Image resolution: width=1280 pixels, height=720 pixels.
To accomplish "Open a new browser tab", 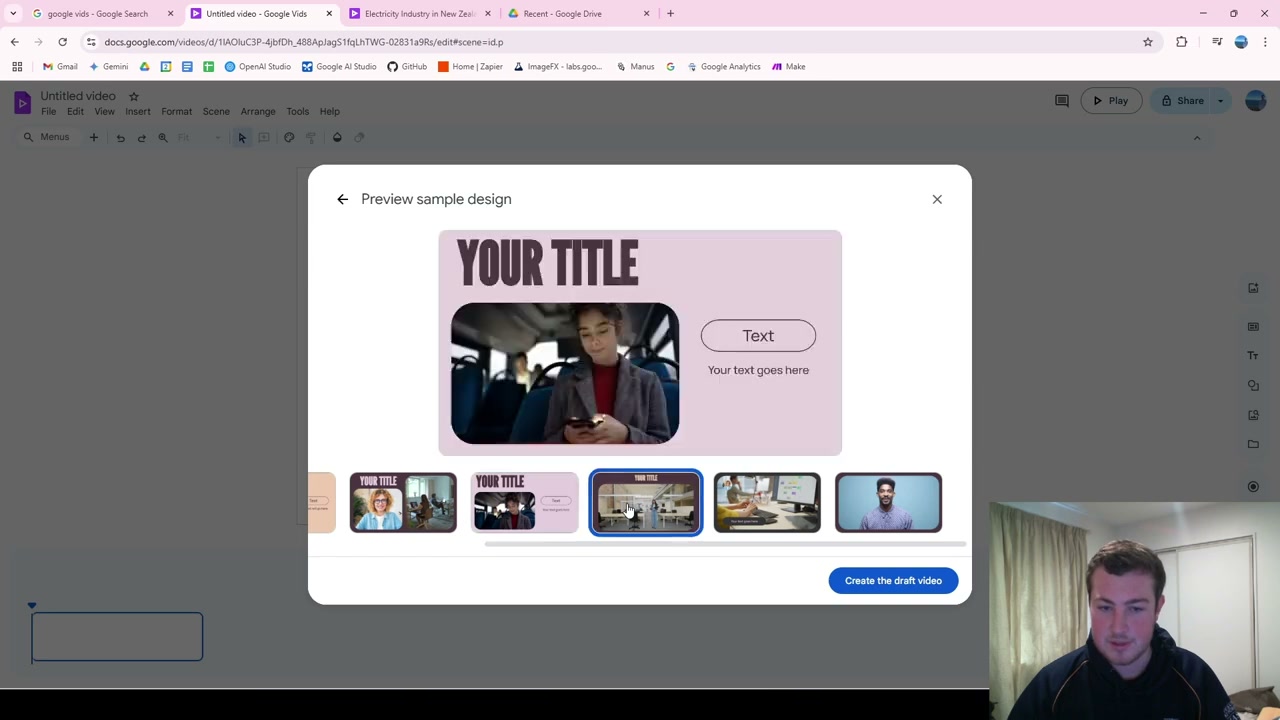I will click(x=670, y=14).
